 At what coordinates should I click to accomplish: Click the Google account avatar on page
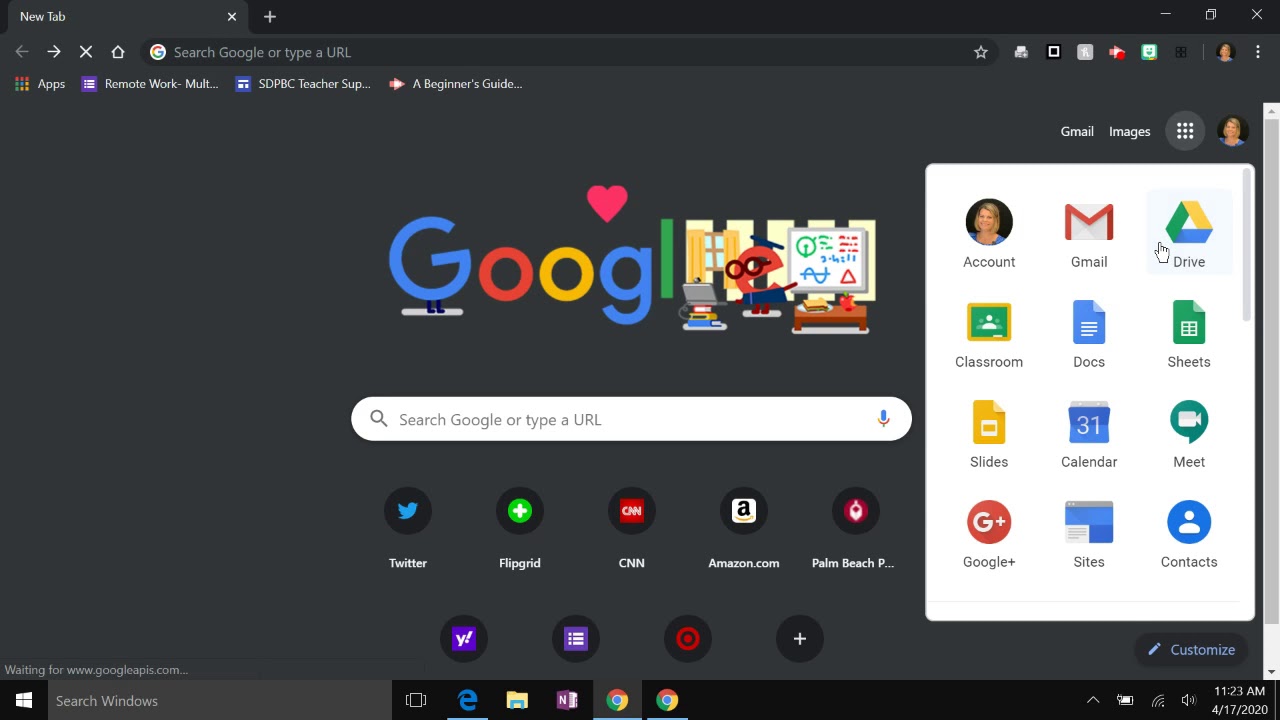pos(1232,131)
